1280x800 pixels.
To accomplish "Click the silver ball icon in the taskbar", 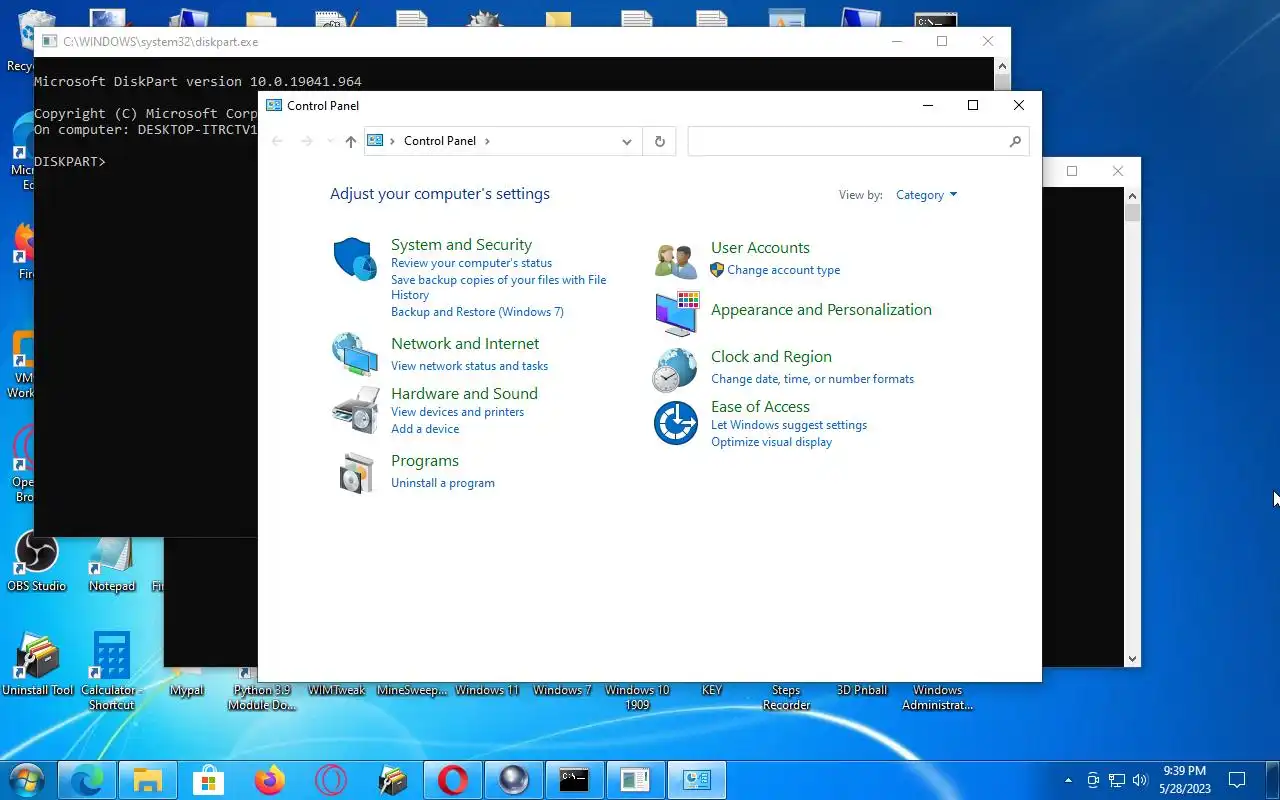I will click(513, 780).
